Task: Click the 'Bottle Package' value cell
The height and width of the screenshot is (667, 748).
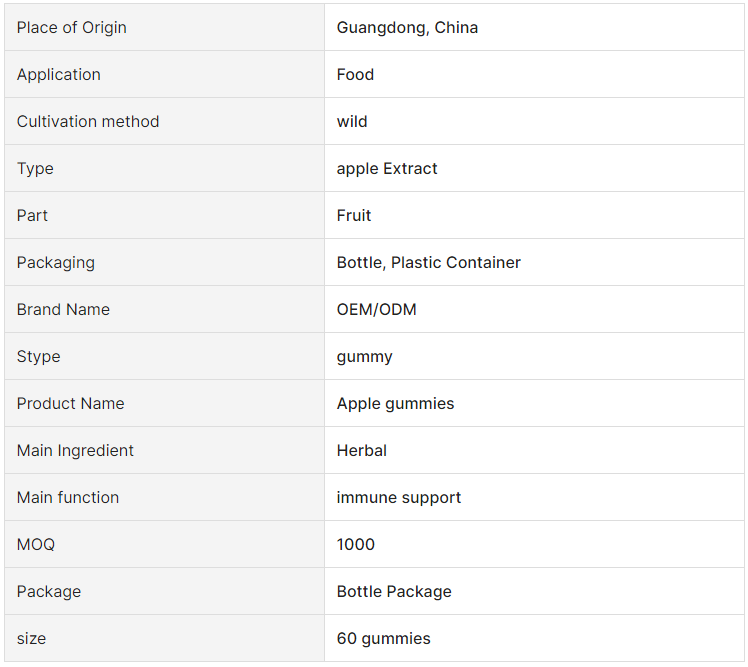Action: tap(394, 592)
